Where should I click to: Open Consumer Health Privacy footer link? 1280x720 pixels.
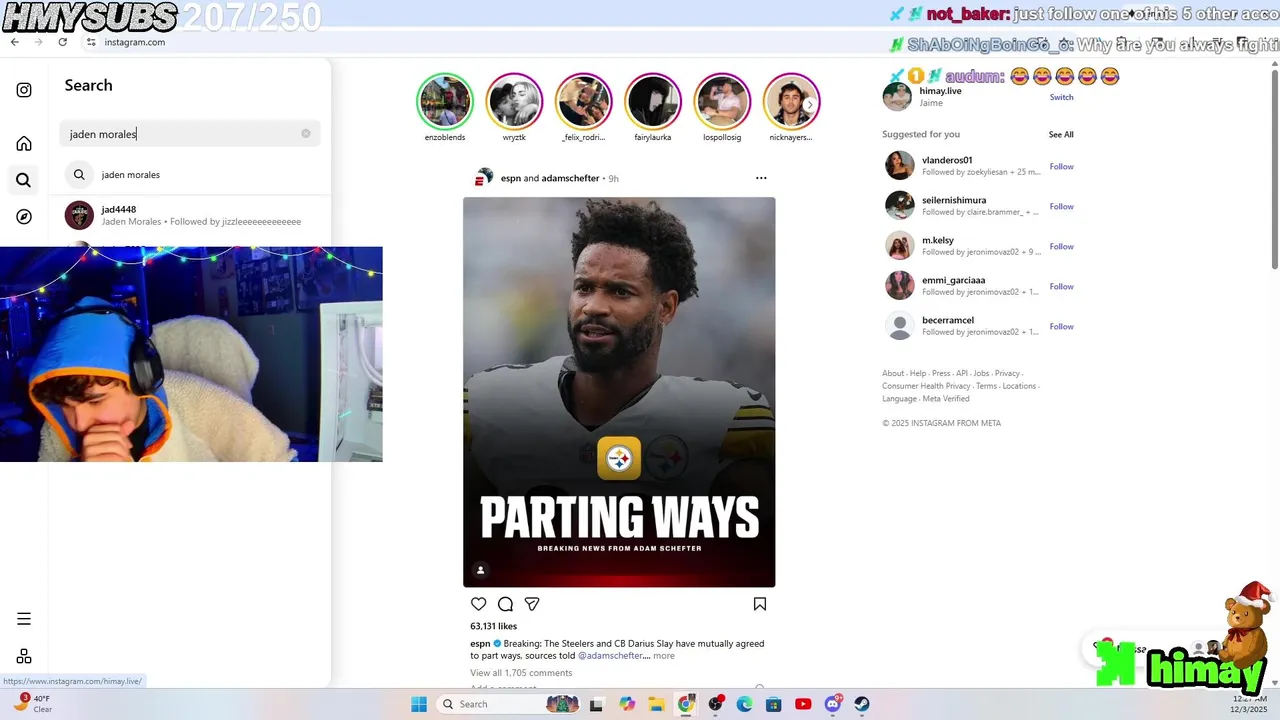[926, 386]
